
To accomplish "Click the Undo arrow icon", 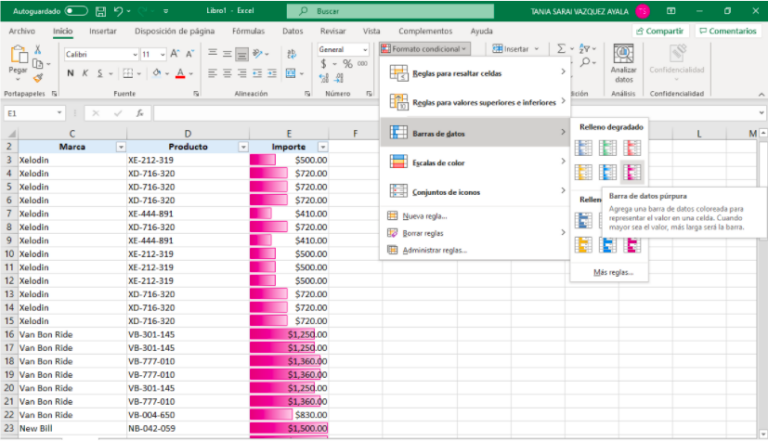I will [118, 11].
